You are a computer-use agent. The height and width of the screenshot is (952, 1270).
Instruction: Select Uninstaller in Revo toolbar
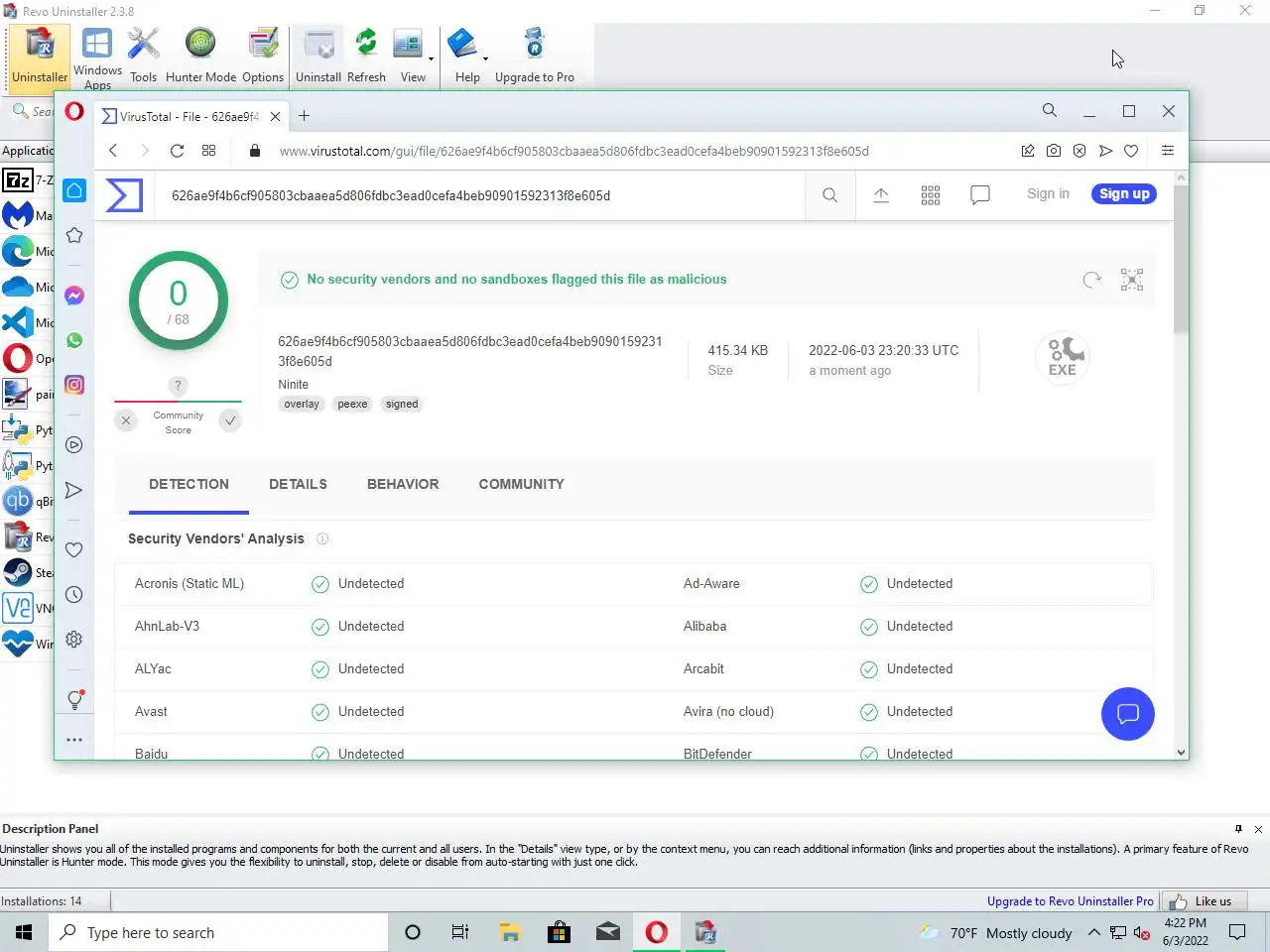[40, 58]
